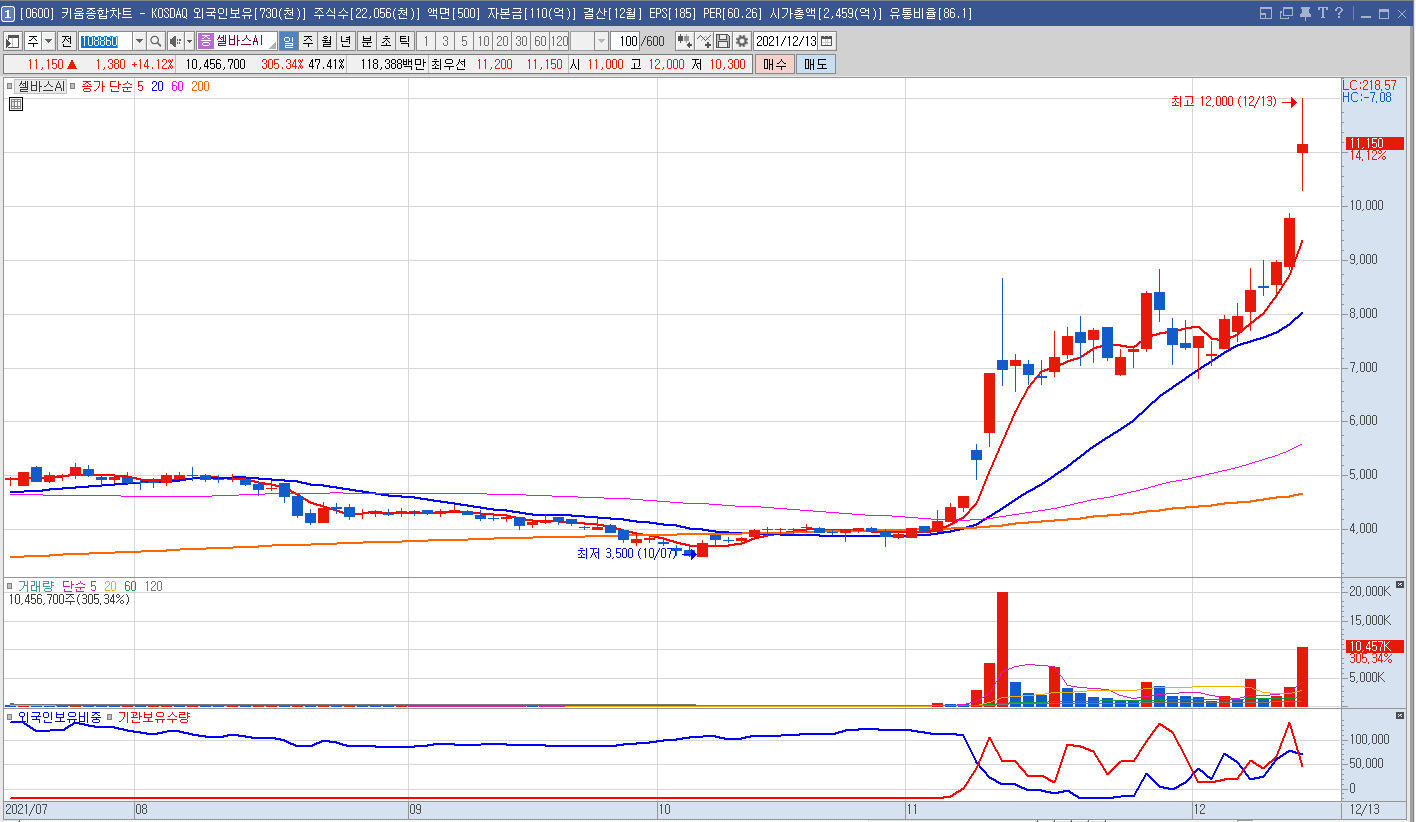This screenshot has height=822, width=1416.
Task: Open the dropdown arrow beside the speaker
Action: (x=190, y=41)
